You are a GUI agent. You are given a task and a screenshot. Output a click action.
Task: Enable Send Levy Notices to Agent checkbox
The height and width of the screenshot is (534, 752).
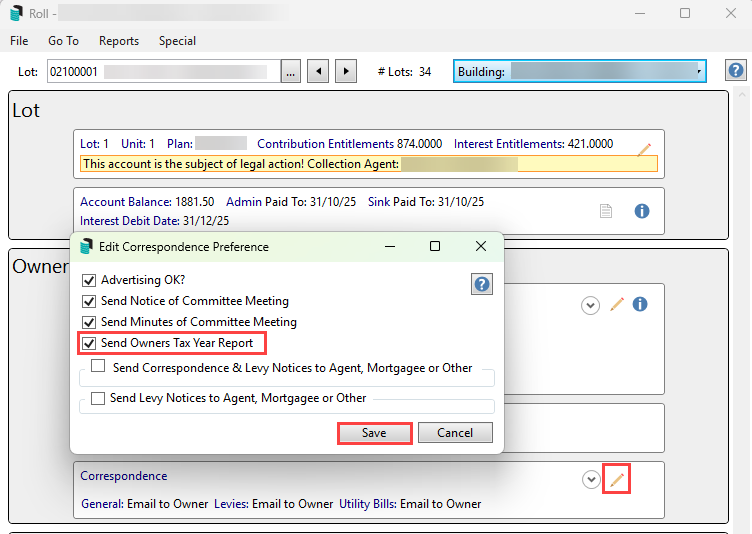(x=98, y=398)
